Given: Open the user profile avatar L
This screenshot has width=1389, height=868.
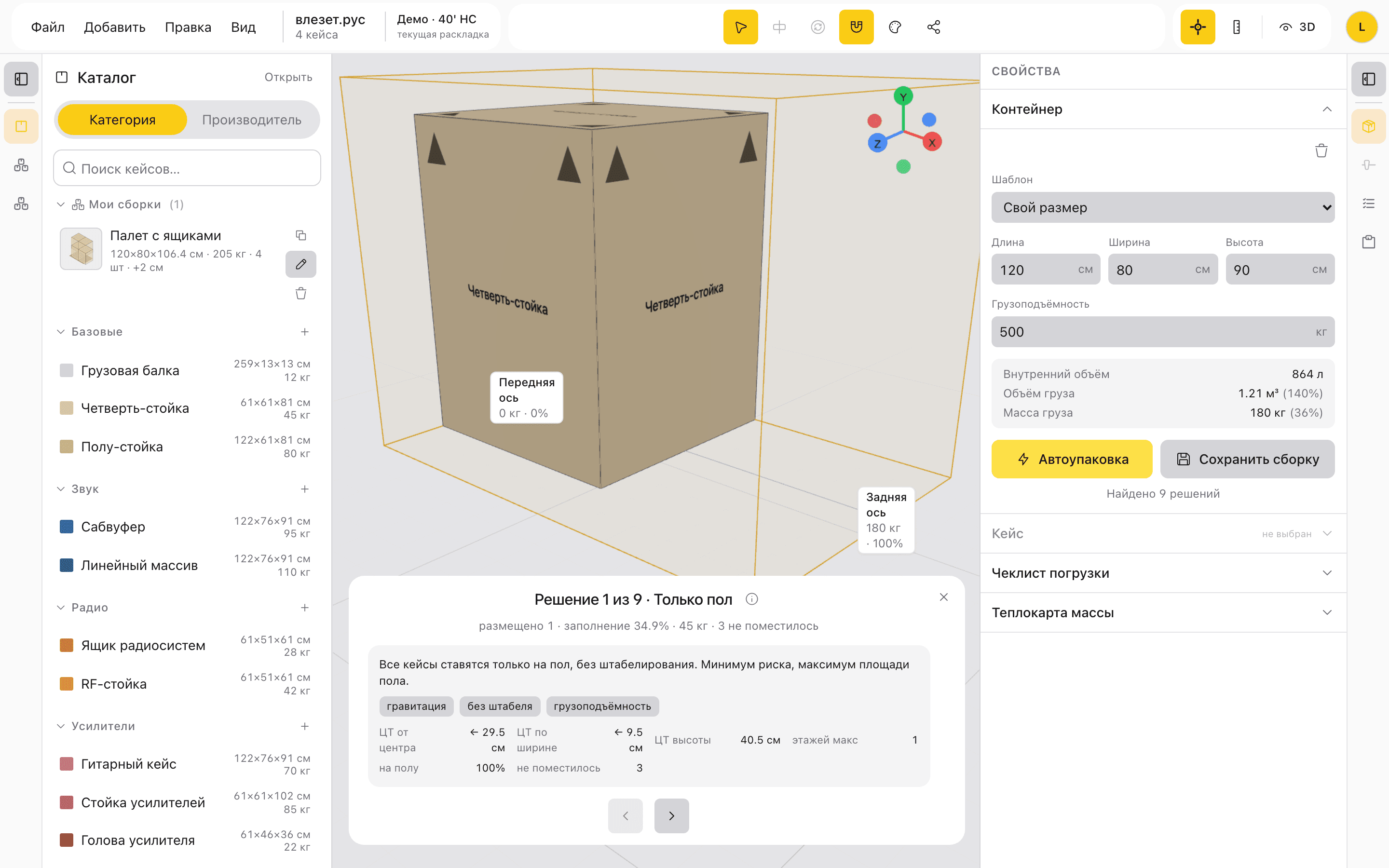Looking at the screenshot, I should pyautogui.click(x=1362, y=27).
